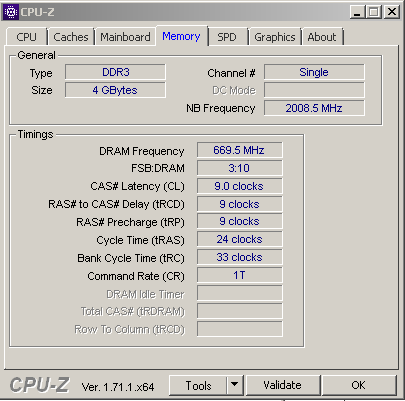Open the Tools dropdown arrow
The image size is (405, 401).
click(x=235, y=385)
